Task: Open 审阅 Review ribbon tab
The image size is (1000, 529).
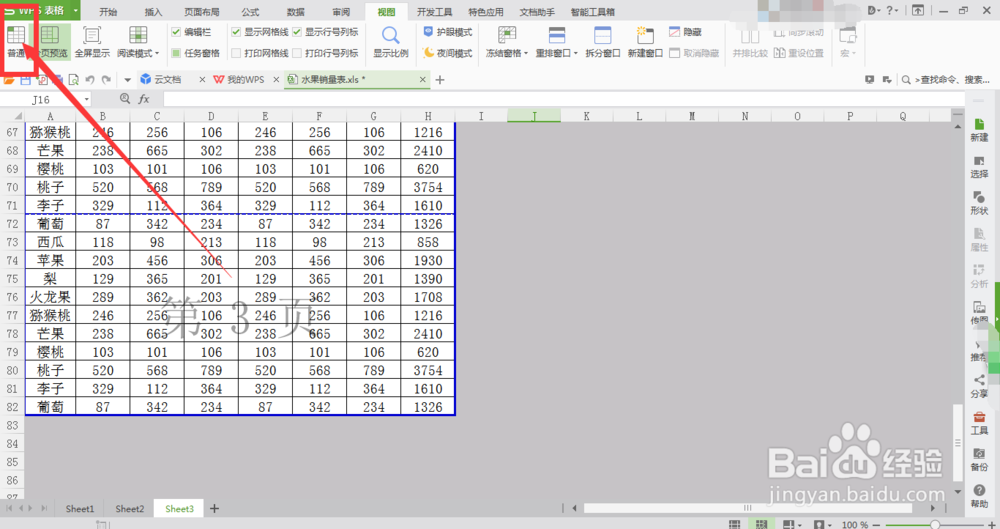Action: (341, 12)
